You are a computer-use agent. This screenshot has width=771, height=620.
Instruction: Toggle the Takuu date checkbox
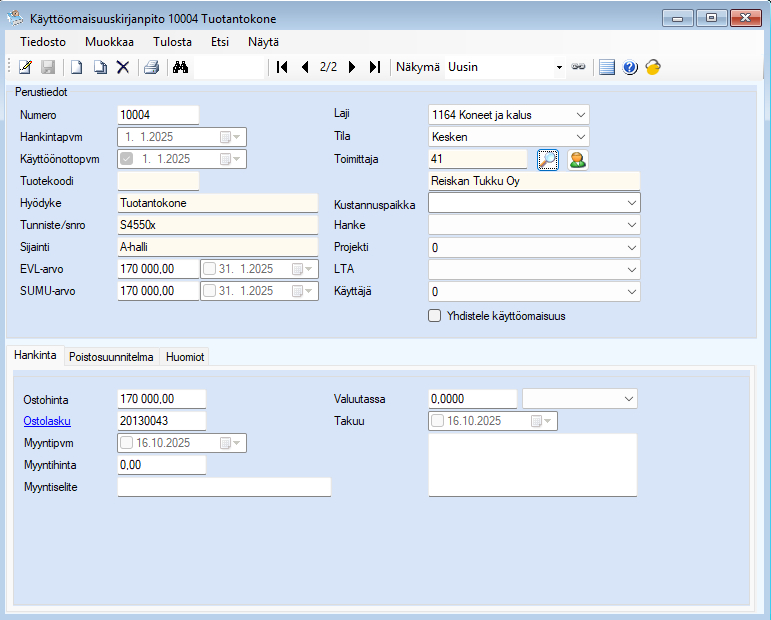[x=438, y=421]
